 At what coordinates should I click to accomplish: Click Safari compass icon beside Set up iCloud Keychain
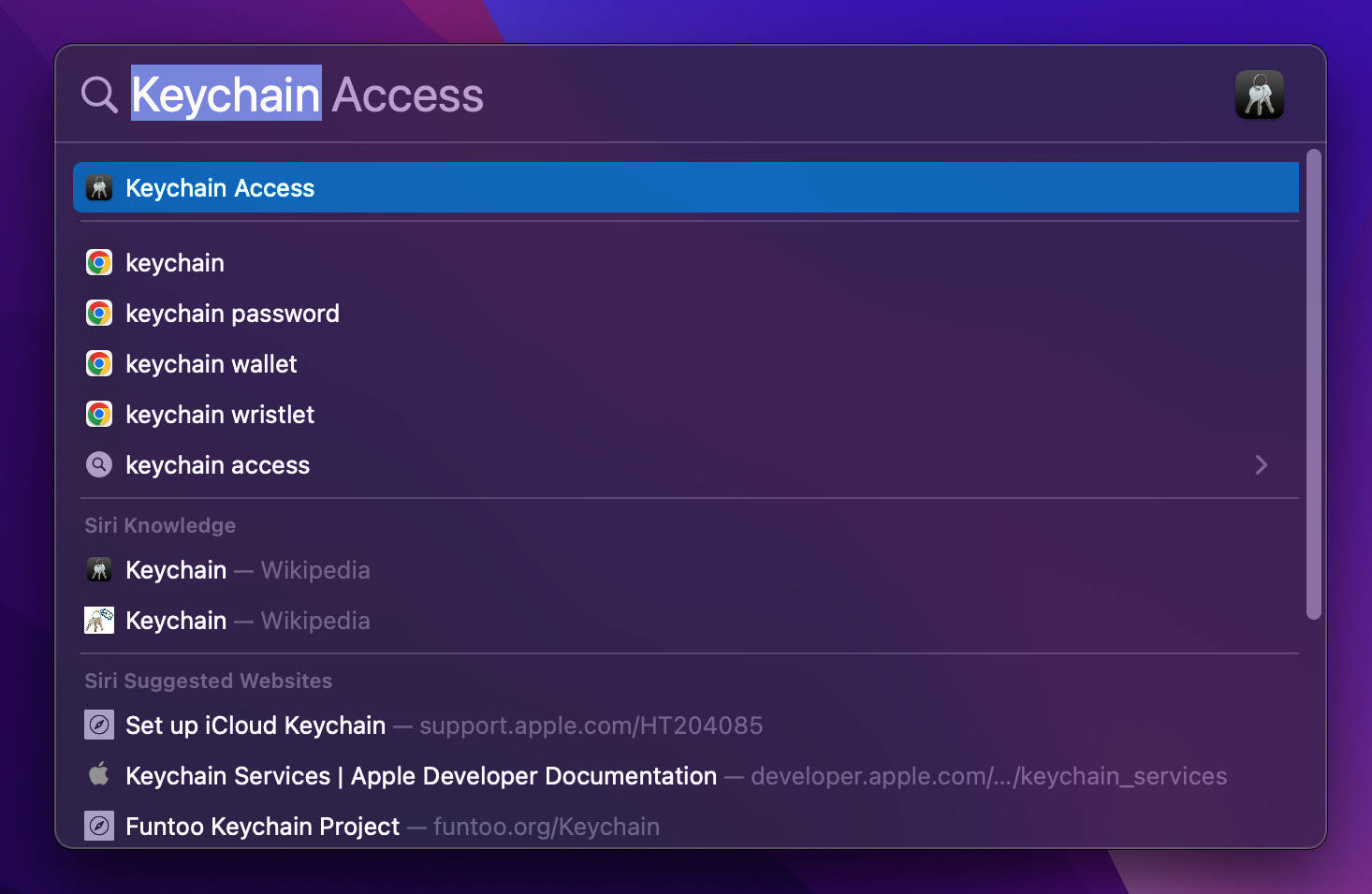[99, 725]
